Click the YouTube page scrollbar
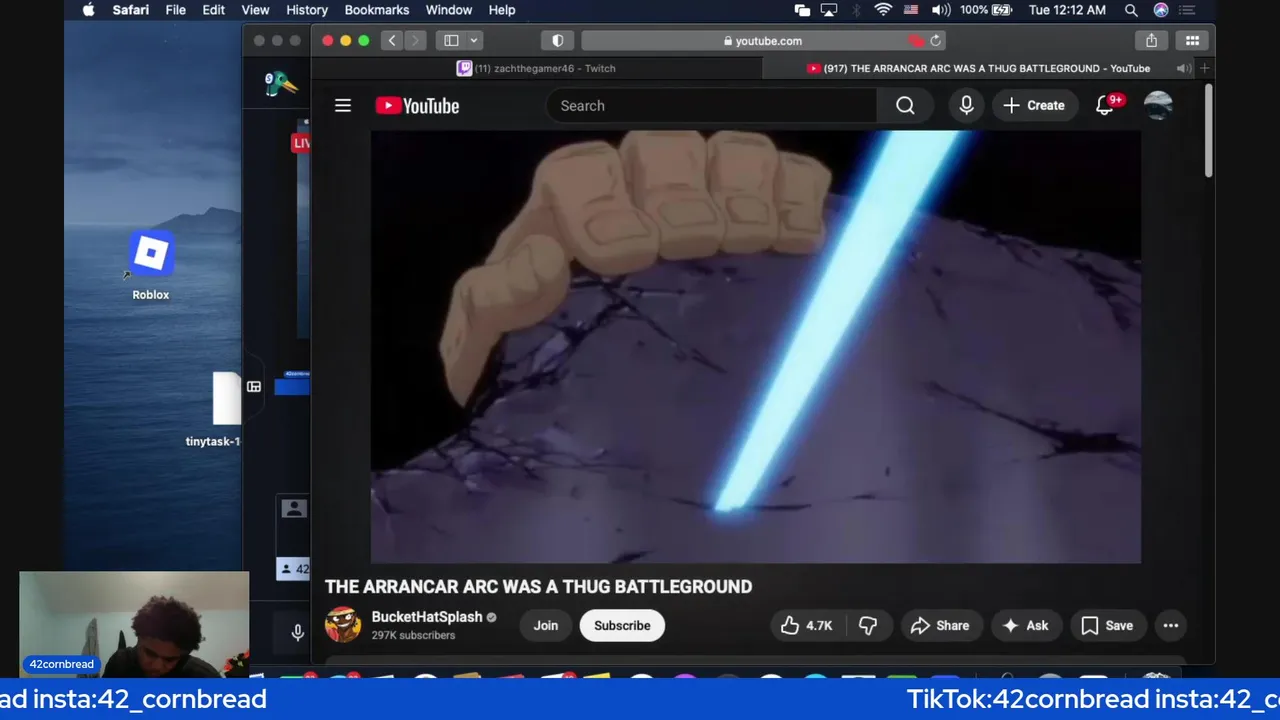The image size is (1280, 720). coord(1209,132)
